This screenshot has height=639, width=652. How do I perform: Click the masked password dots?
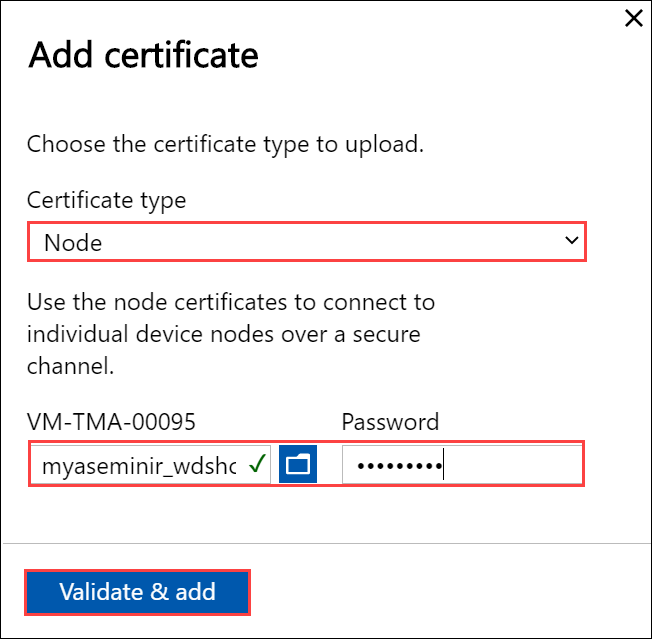pos(399,465)
